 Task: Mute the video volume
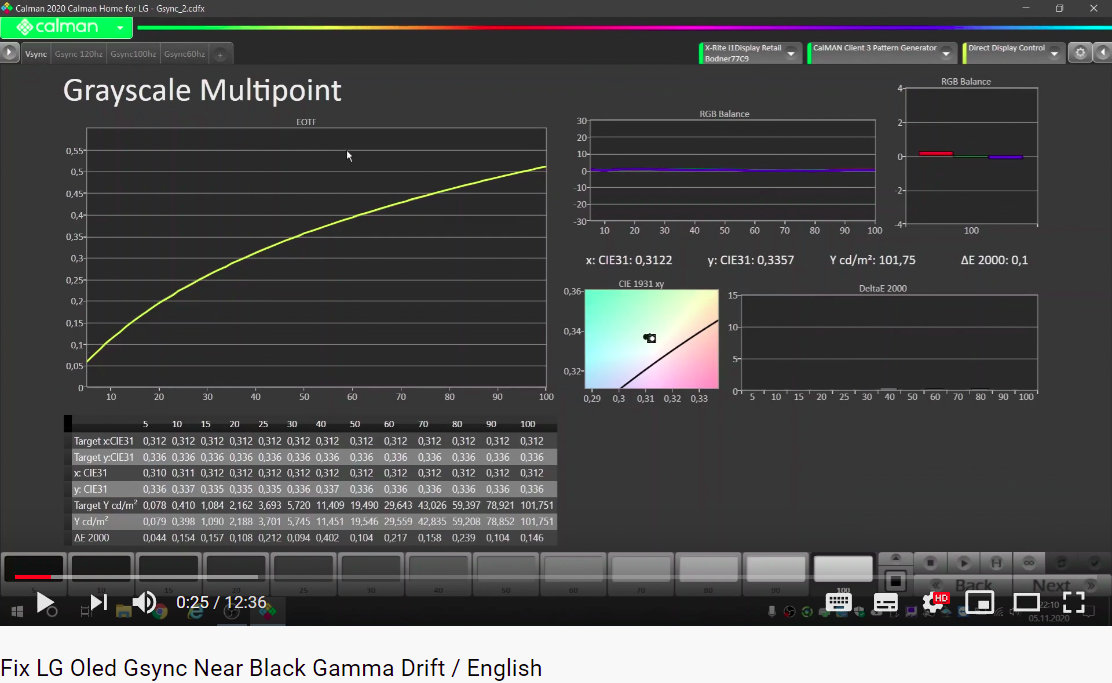(x=145, y=602)
